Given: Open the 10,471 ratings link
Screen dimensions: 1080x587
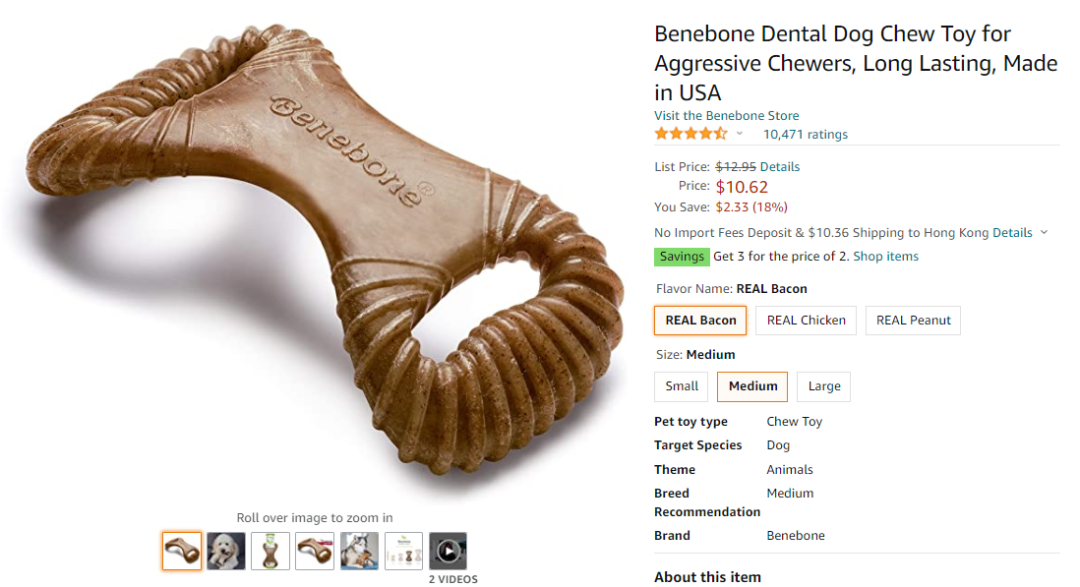Looking at the screenshot, I should coord(805,134).
